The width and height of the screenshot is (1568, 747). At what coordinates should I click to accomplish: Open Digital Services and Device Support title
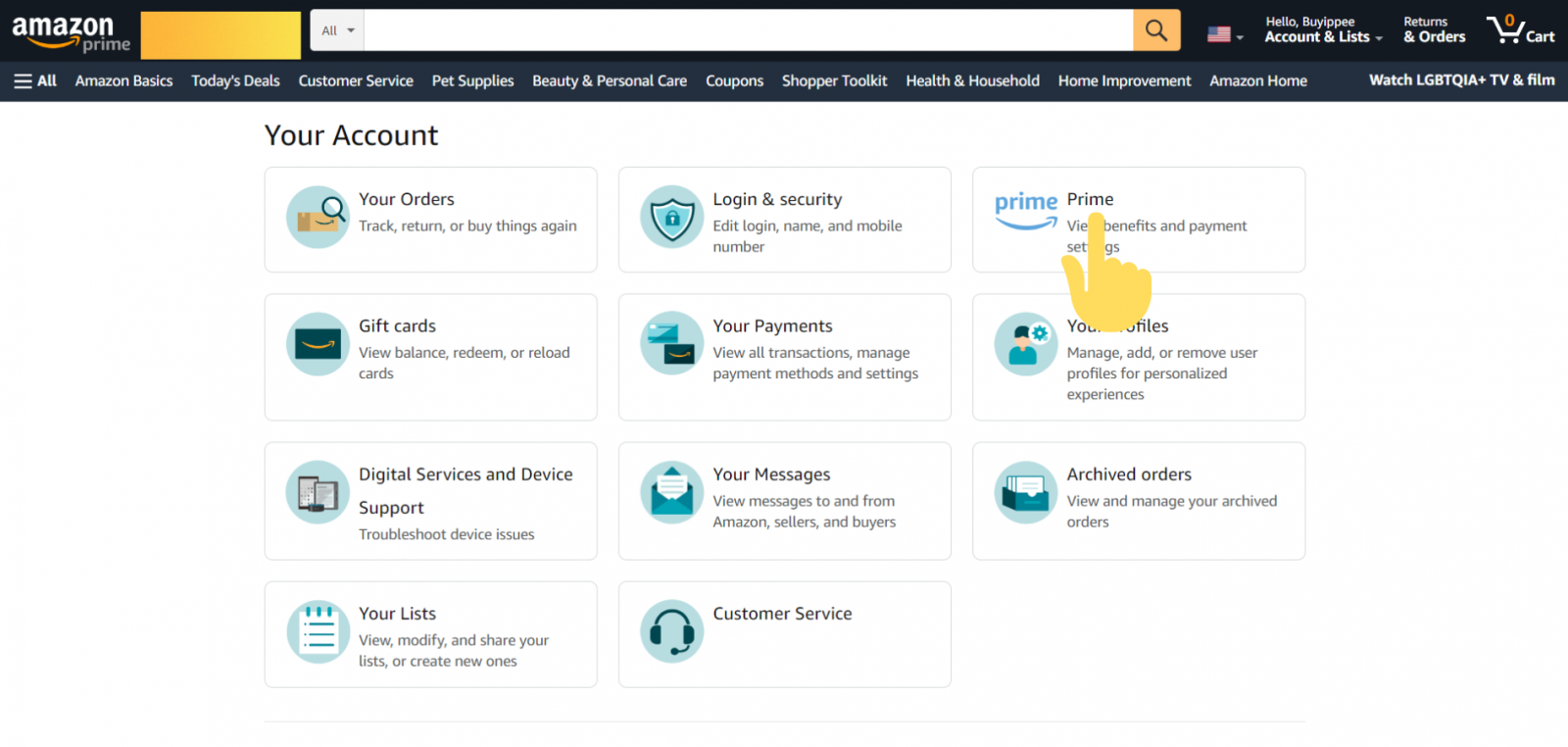coord(465,490)
